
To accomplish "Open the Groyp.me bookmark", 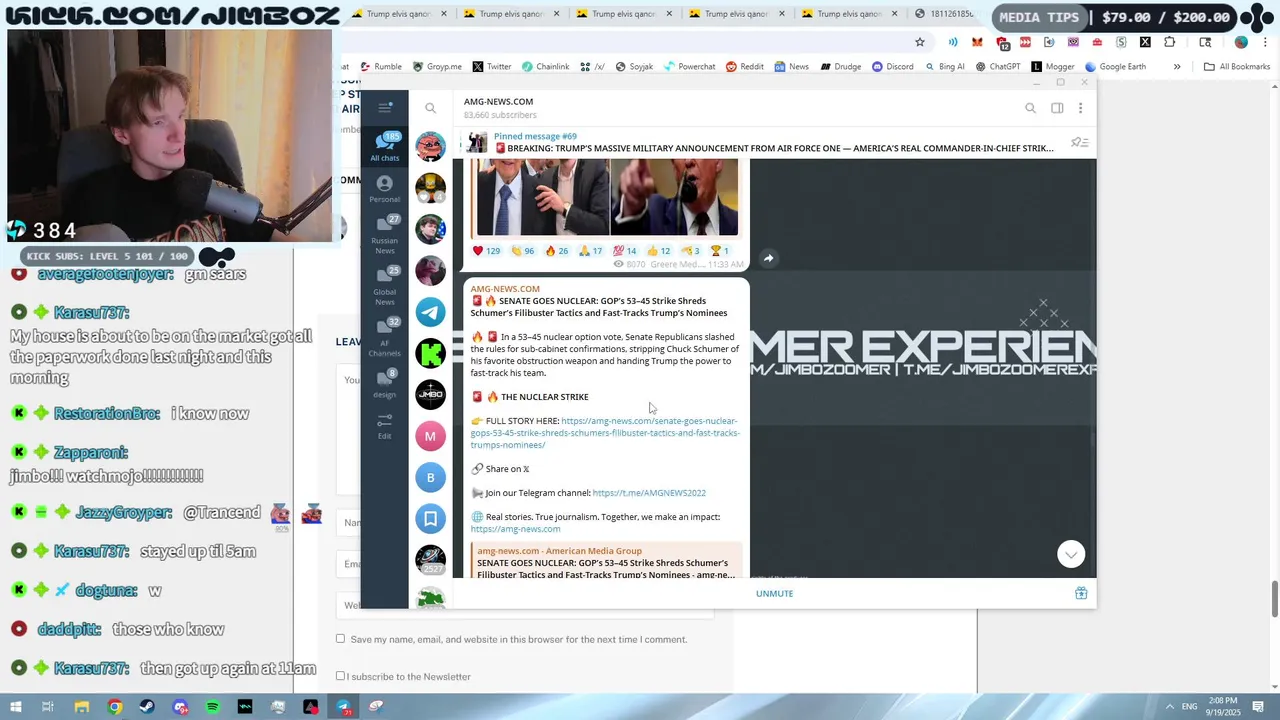I will point(437,67).
